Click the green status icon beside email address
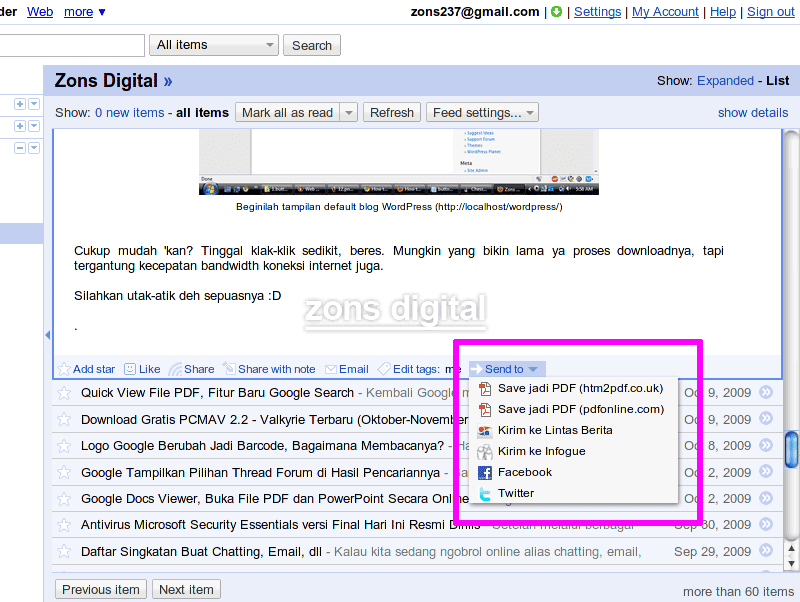 coord(557,11)
